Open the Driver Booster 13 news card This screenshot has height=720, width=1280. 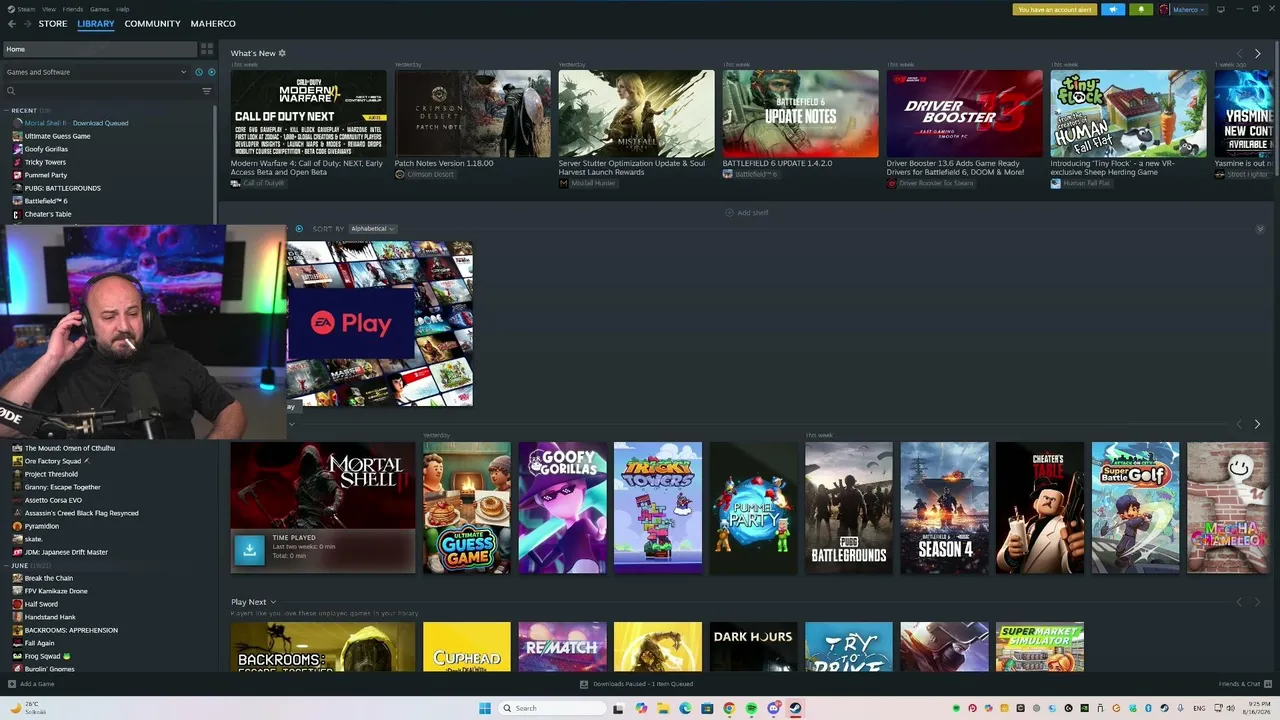tap(964, 114)
